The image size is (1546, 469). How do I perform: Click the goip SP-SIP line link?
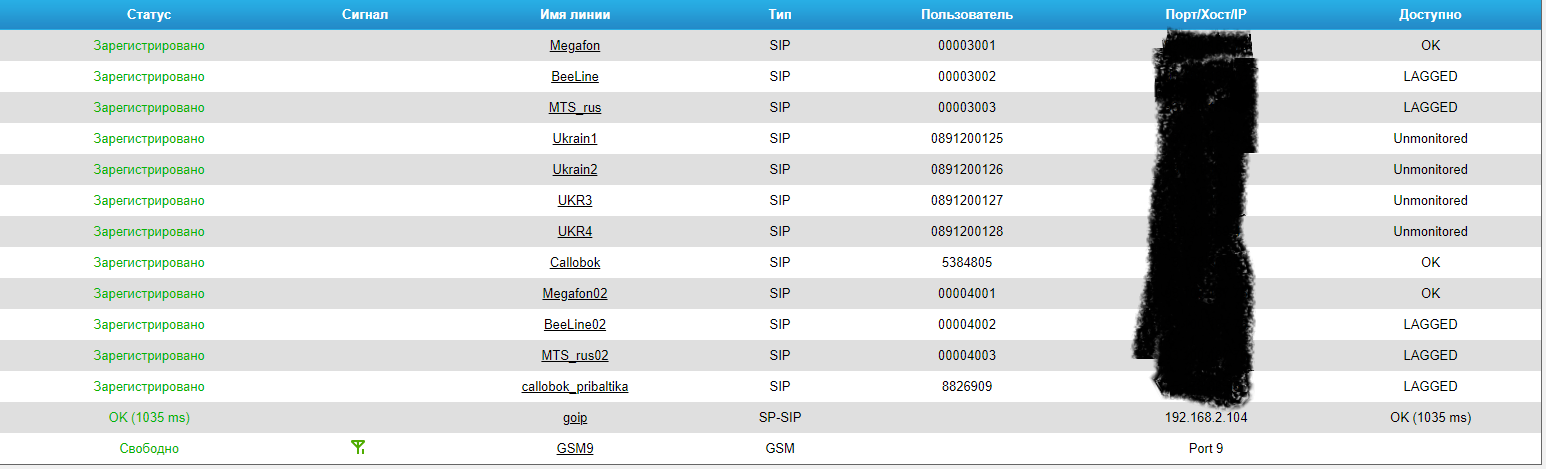click(x=575, y=417)
